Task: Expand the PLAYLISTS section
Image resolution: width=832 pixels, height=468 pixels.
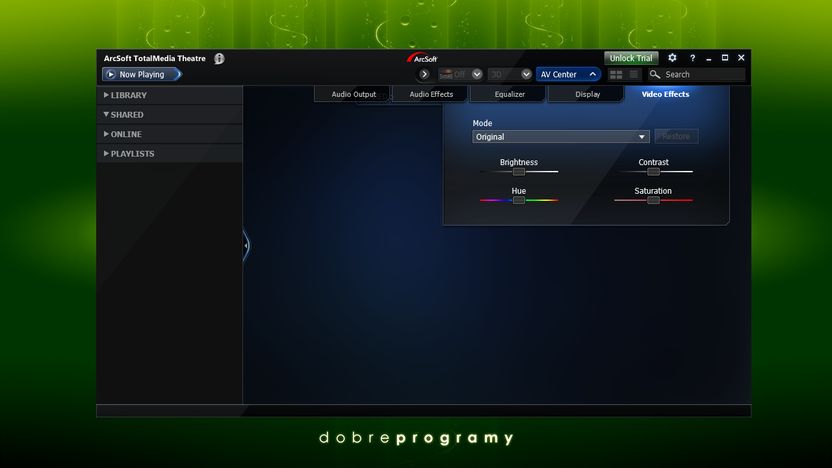Action: 169,153
